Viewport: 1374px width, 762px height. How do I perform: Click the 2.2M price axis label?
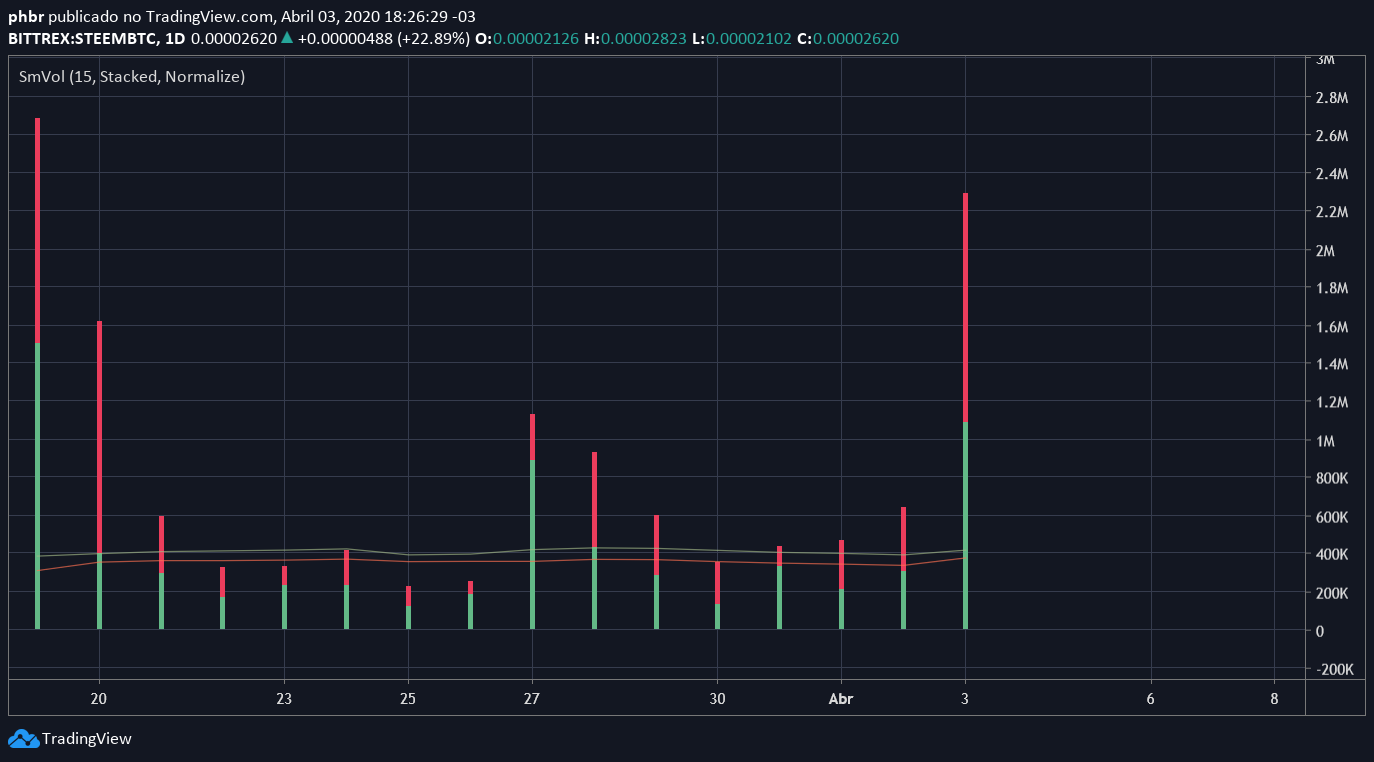1332,212
